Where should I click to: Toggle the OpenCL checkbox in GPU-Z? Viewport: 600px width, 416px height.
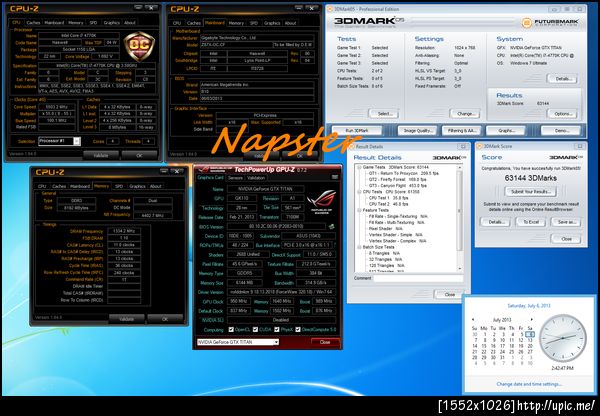click(x=231, y=330)
